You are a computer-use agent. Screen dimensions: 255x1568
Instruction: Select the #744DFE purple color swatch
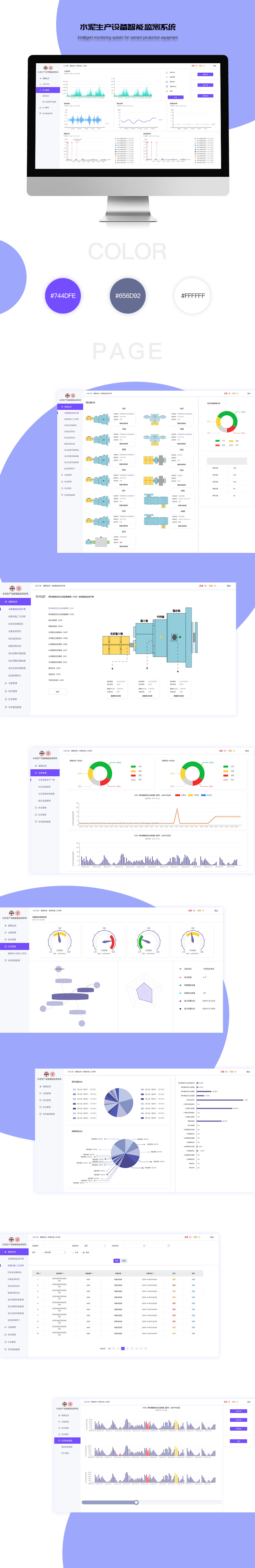(63, 296)
